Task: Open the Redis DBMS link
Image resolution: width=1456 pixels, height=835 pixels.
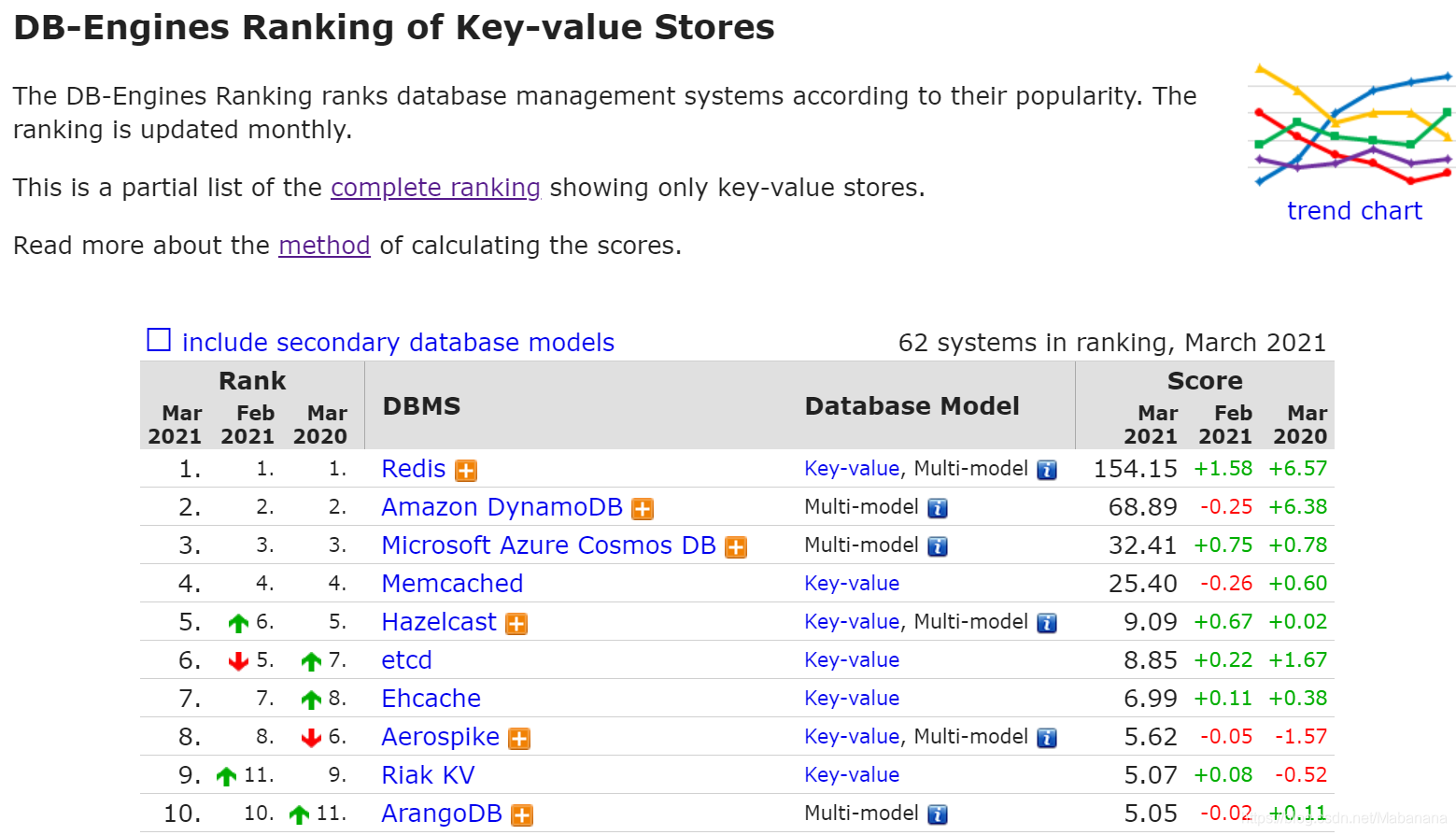Action: [x=414, y=469]
